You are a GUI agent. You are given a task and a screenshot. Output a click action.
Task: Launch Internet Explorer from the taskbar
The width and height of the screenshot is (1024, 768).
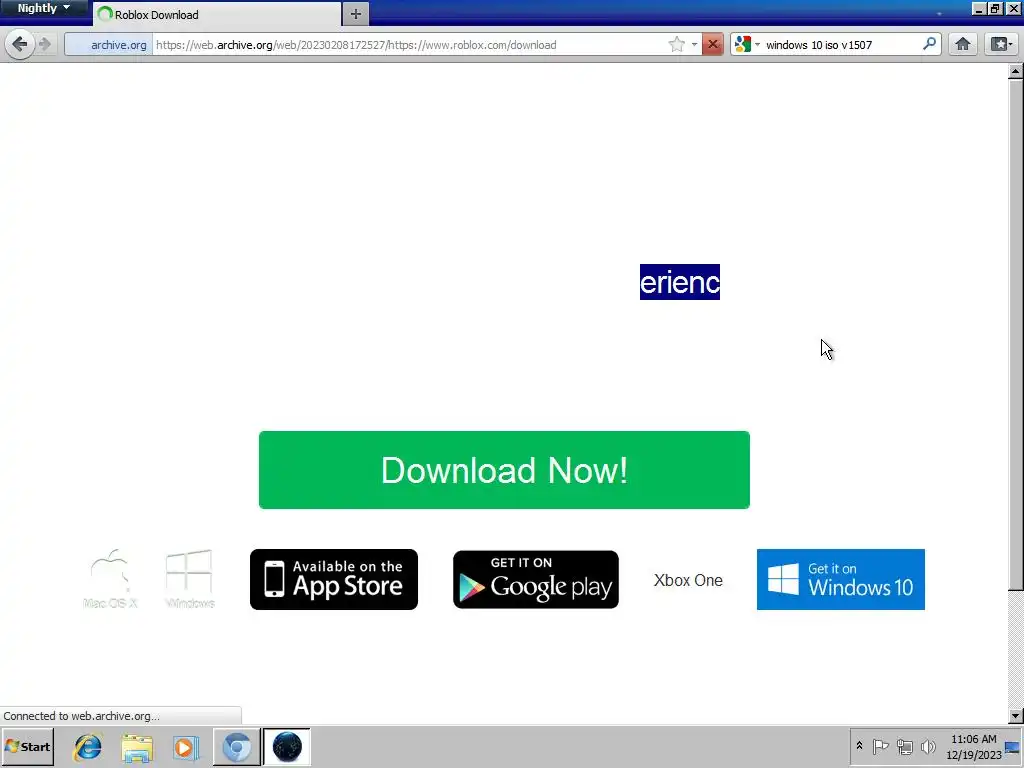click(x=88, y=746)
